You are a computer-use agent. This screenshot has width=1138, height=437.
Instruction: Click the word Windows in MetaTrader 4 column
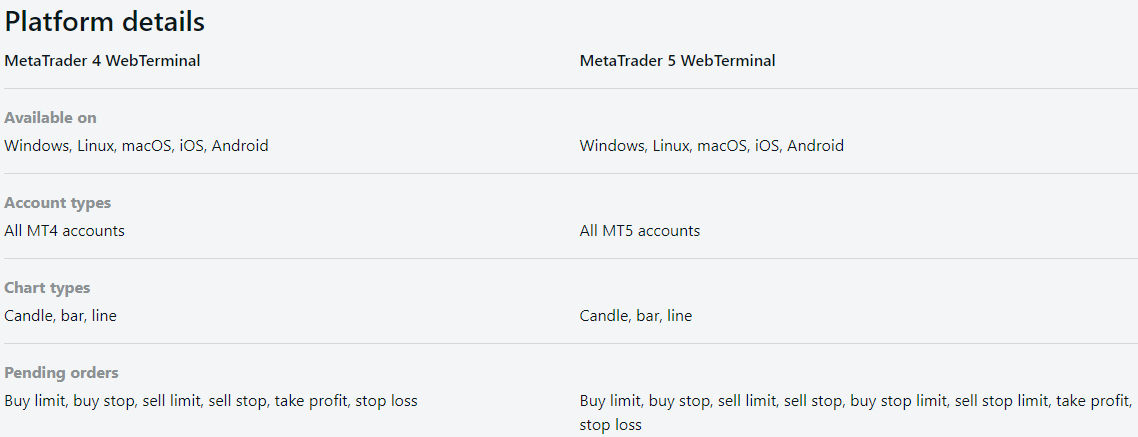pos(36,145)
